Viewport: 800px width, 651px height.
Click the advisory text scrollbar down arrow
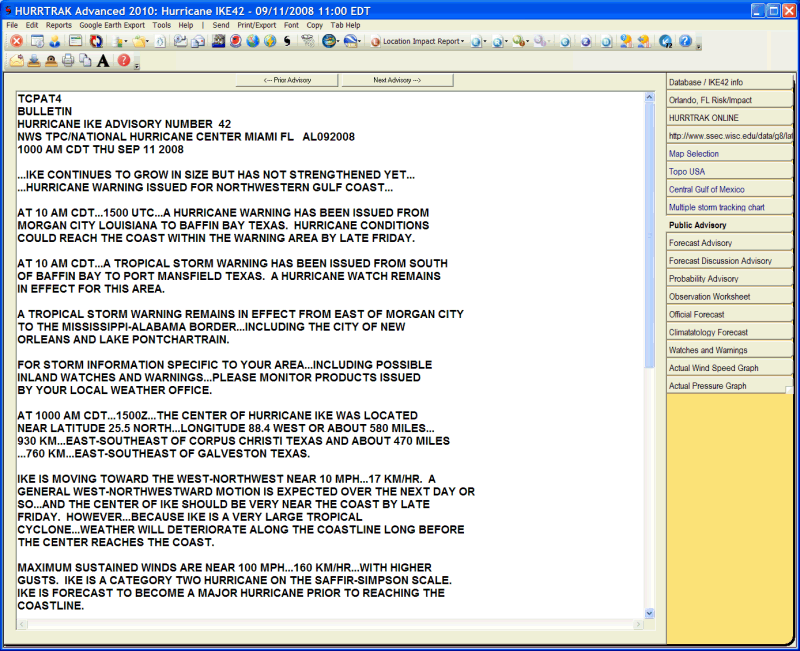pos(649,613)
